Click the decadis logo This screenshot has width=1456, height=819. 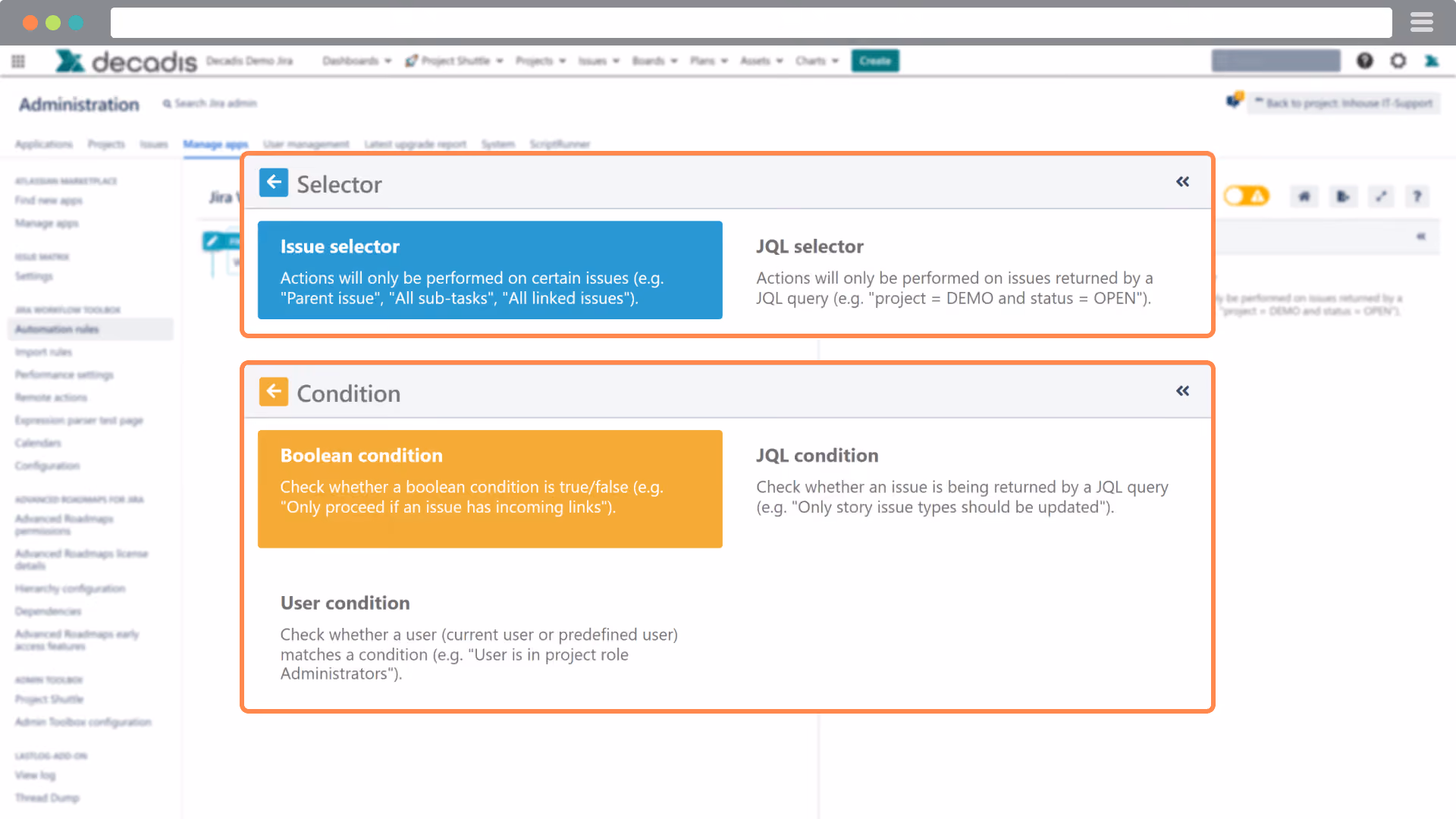[126, 61]
